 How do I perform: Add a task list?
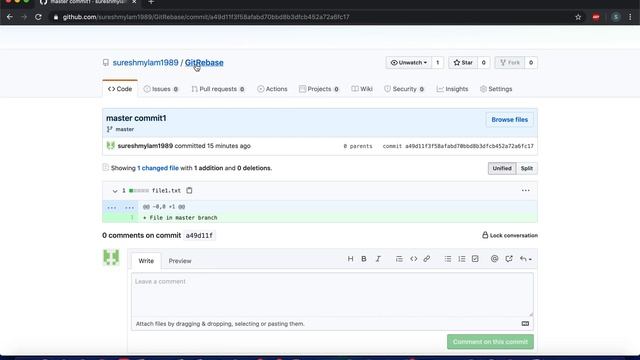(x=475, y=259)
